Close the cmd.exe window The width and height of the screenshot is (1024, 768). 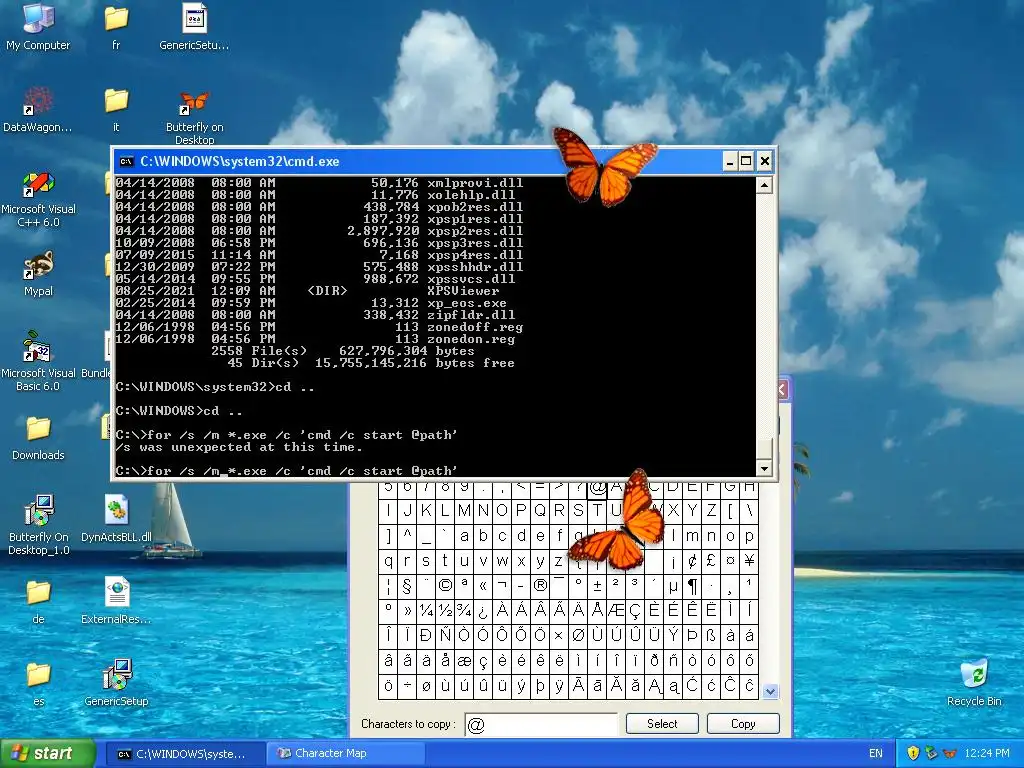pyautogui.click(x=765, y=161)
